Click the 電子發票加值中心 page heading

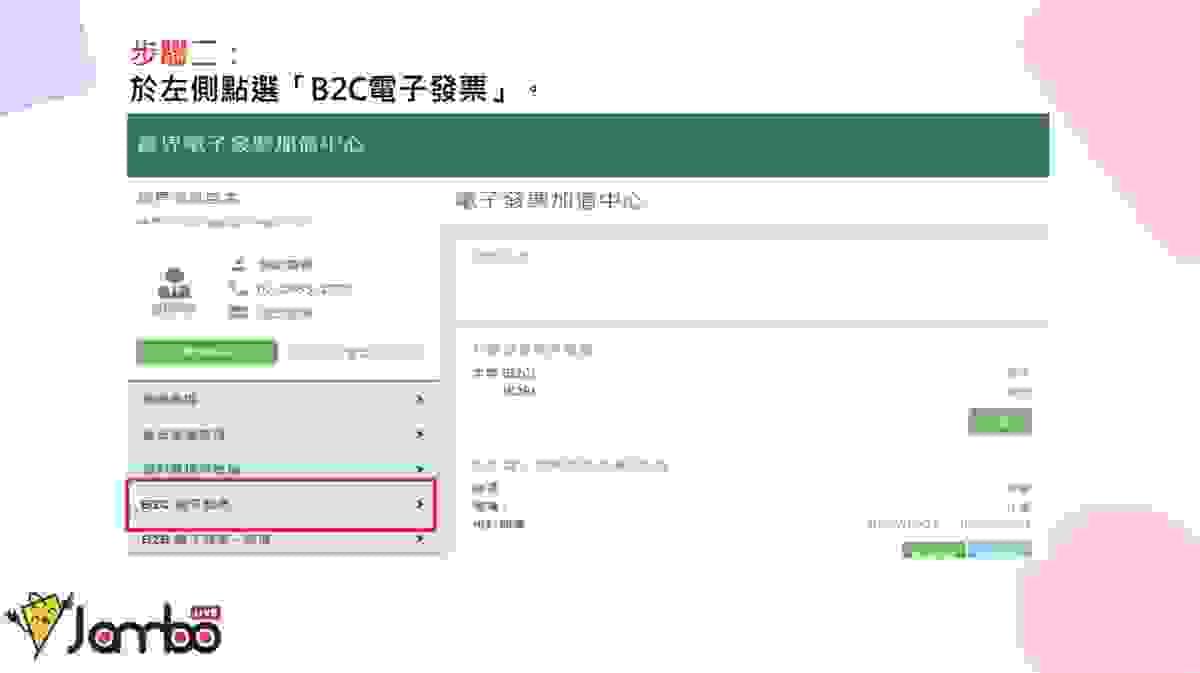pyautogui.click(x=550, y=201)
